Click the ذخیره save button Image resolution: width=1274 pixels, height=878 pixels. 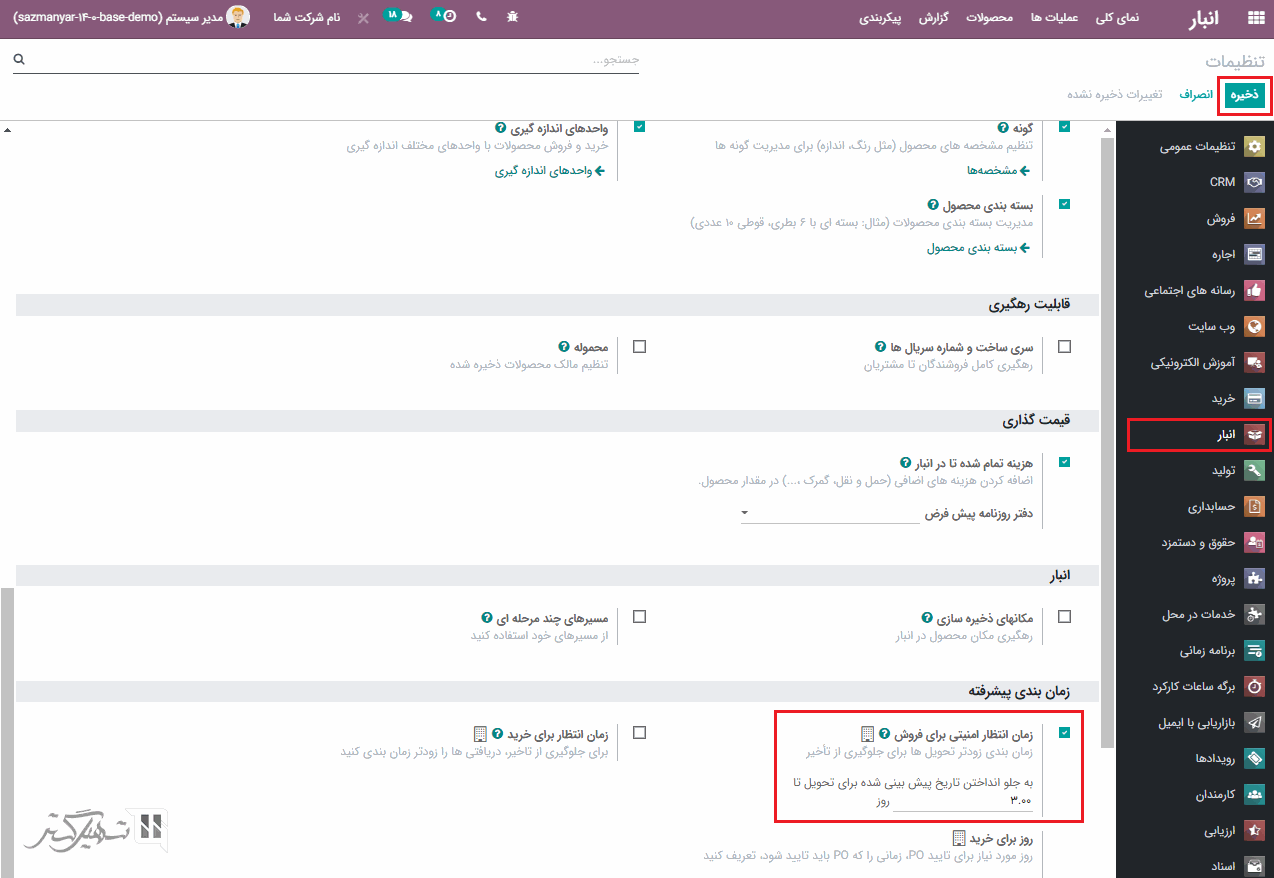[1245, 95]
